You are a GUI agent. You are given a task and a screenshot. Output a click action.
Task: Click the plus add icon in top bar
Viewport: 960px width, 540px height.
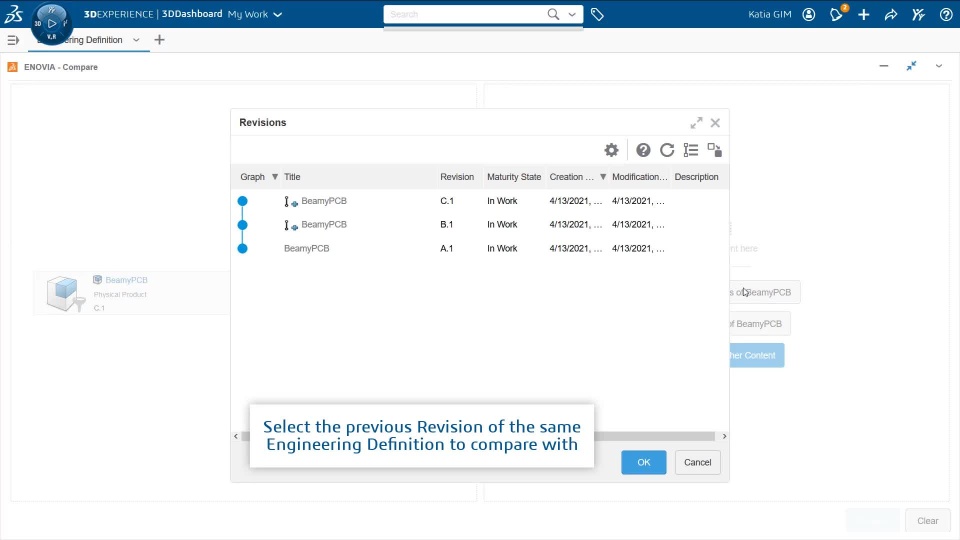864,14
